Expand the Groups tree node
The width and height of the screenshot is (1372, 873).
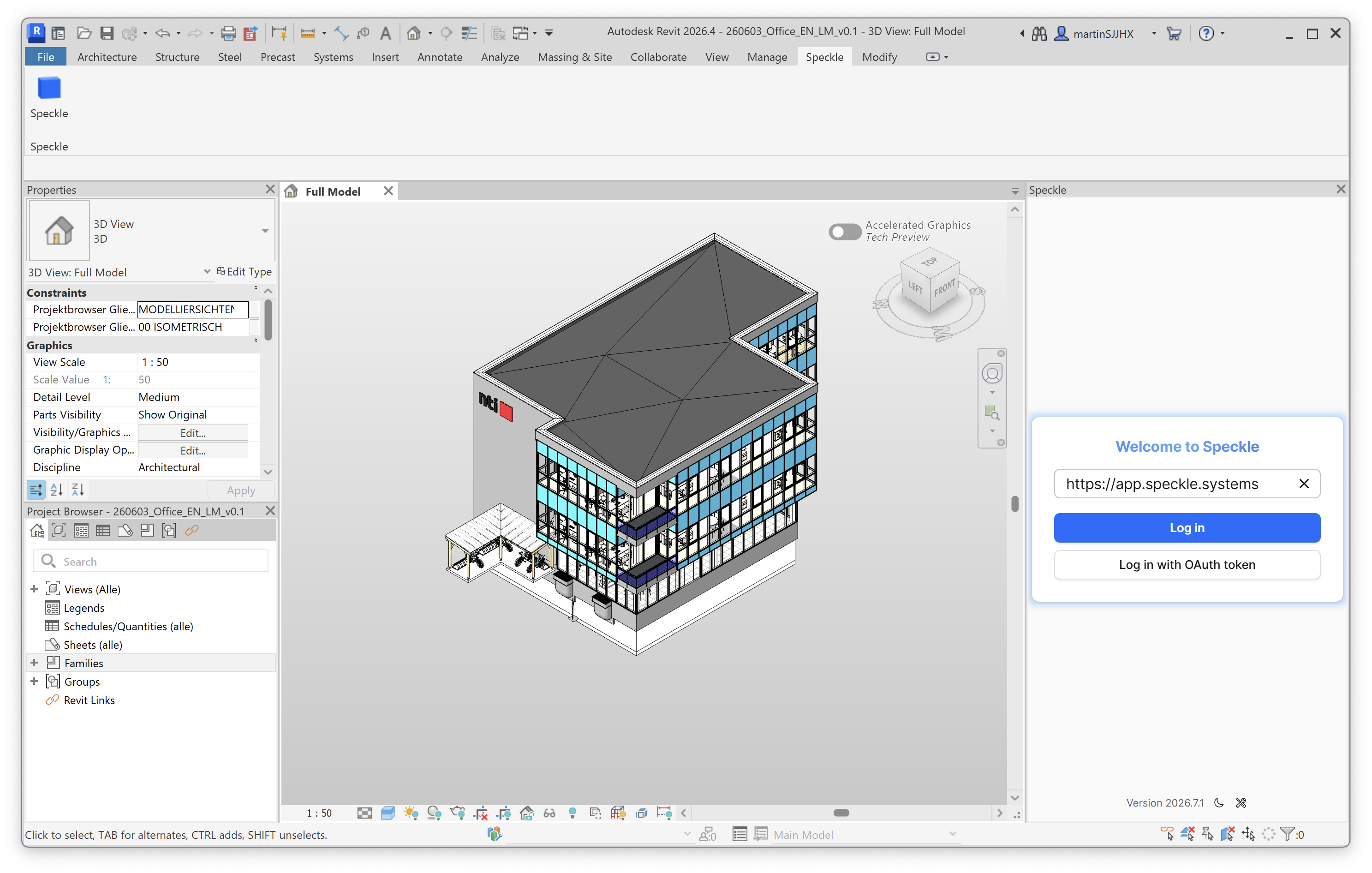[x=34, y=681]
